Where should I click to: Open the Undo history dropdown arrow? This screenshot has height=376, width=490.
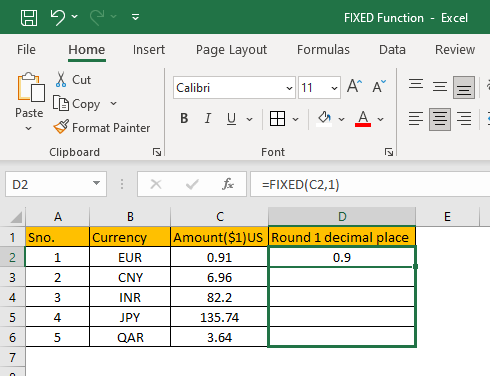[x=75, y=16]
